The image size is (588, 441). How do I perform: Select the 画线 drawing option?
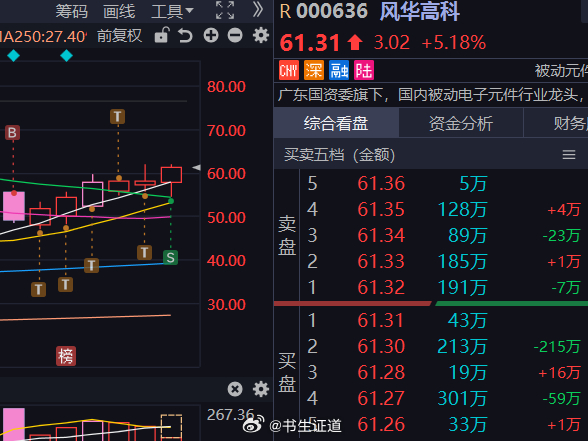[x=119, y=11]
